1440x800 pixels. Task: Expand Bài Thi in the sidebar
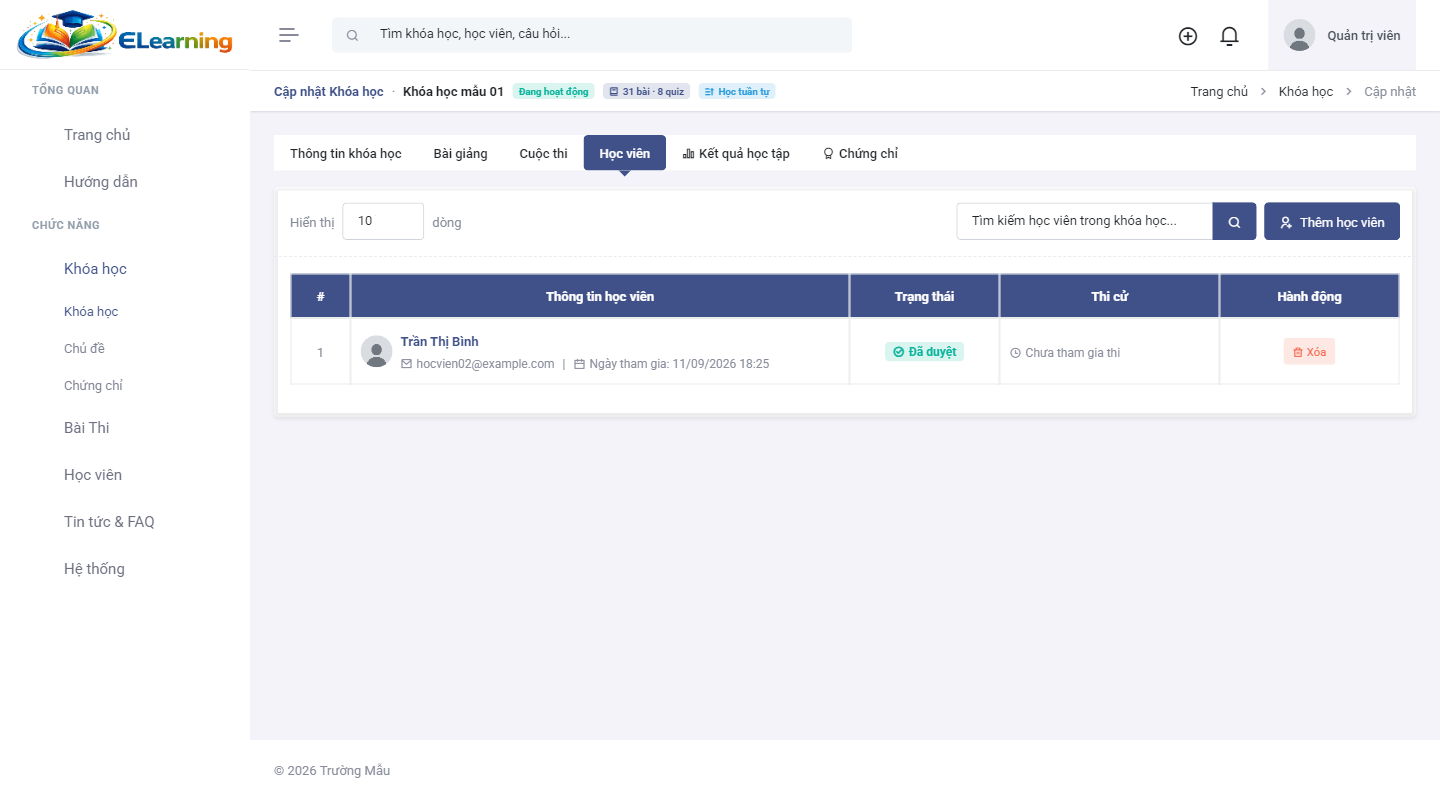(87, 428)
